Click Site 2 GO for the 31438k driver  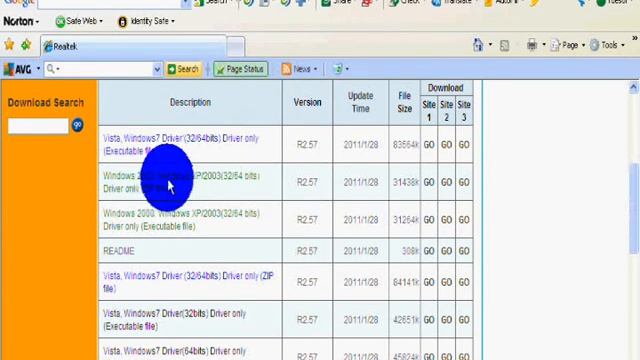coord(446,182)
